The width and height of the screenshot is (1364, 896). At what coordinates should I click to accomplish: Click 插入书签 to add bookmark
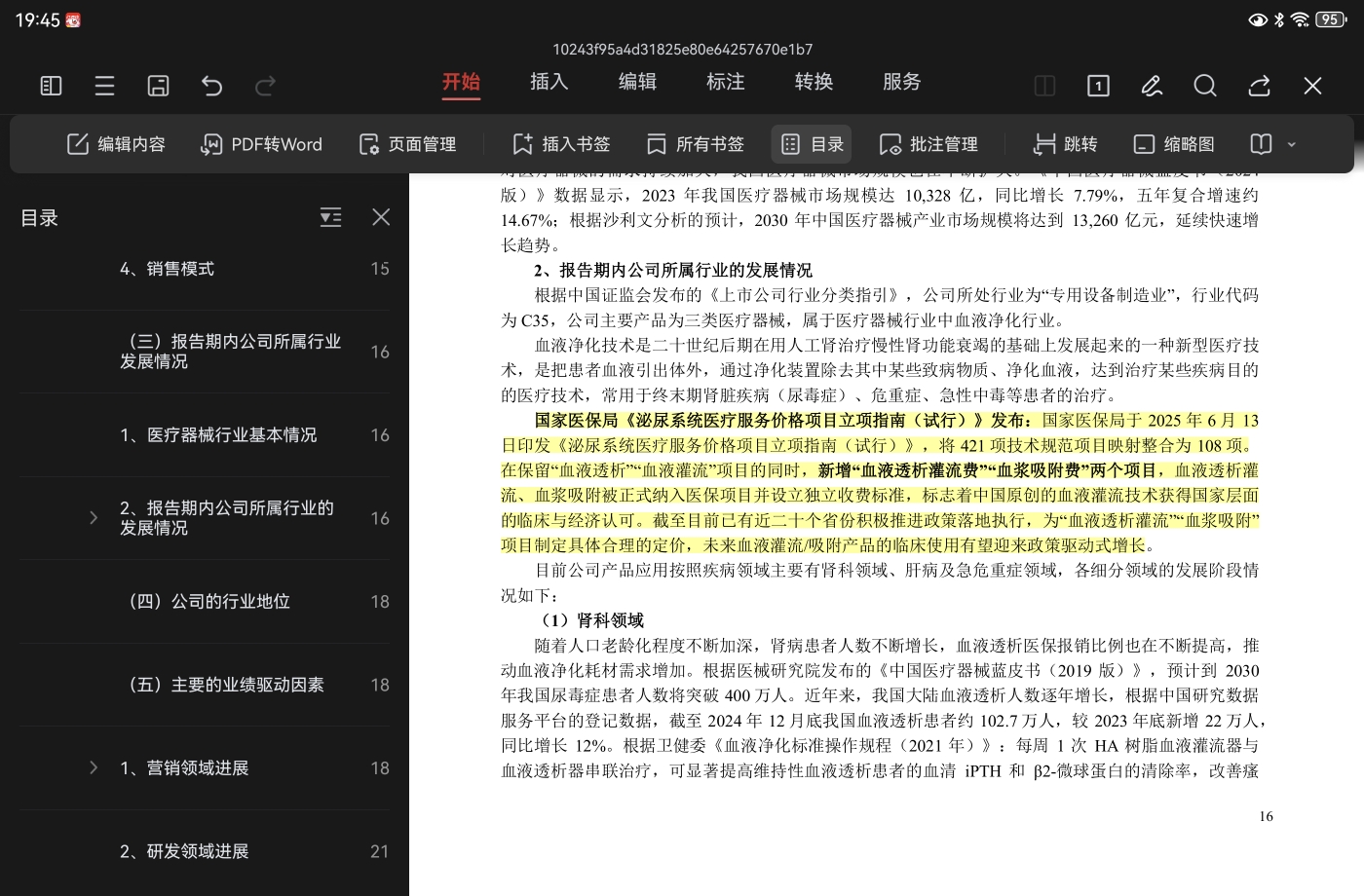561,144
